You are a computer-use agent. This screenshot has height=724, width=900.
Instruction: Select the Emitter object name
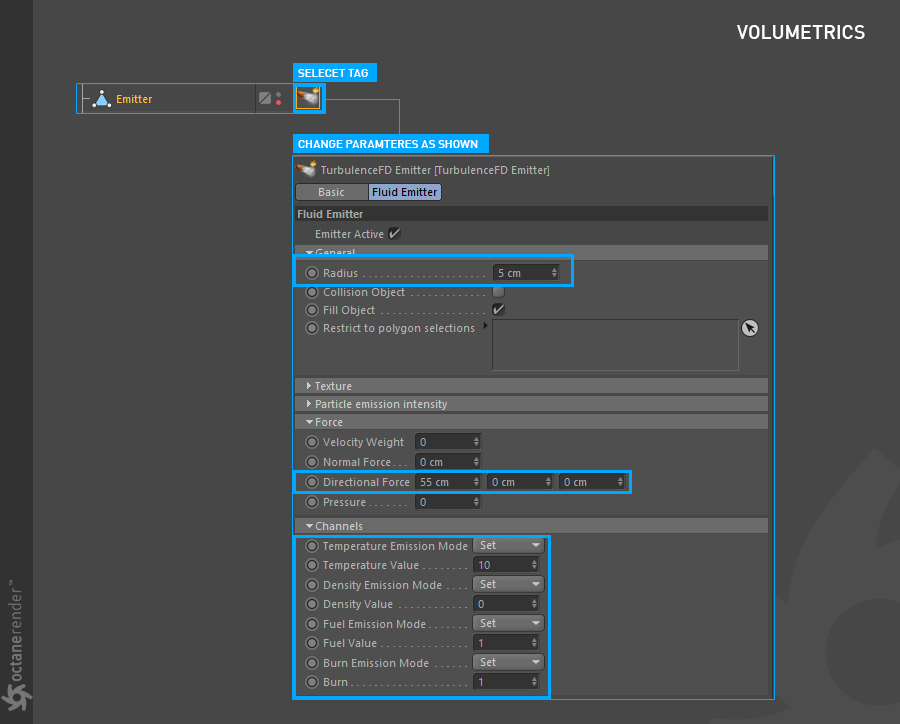[134, 99]
